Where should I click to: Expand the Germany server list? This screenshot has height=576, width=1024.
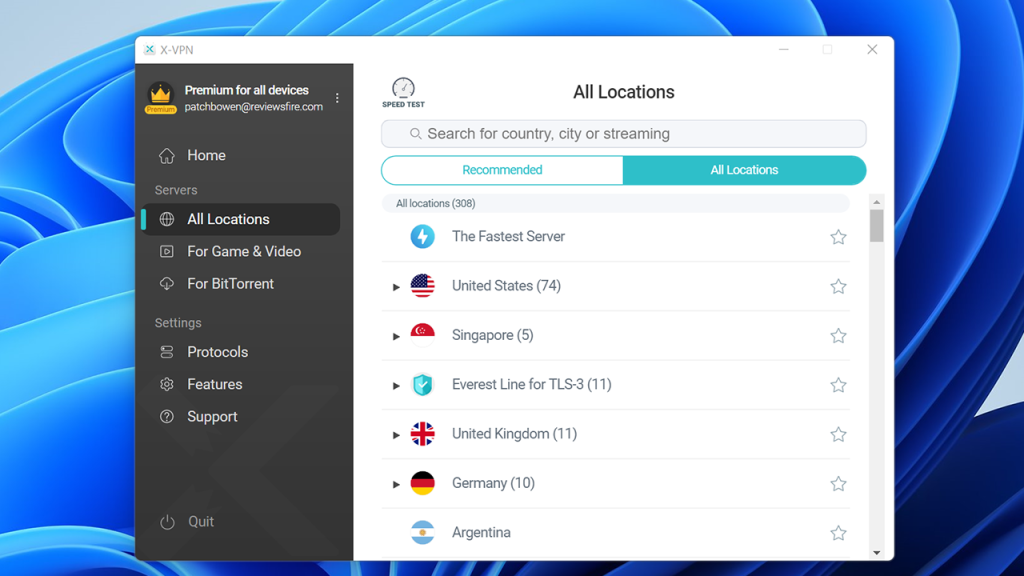[396, 484]
